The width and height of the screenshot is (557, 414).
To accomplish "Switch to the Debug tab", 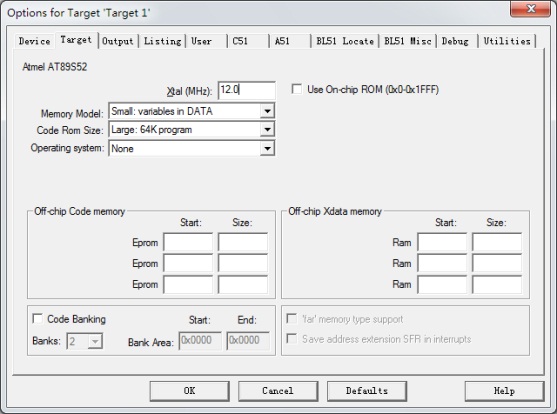I will click(x=456, y=41).
